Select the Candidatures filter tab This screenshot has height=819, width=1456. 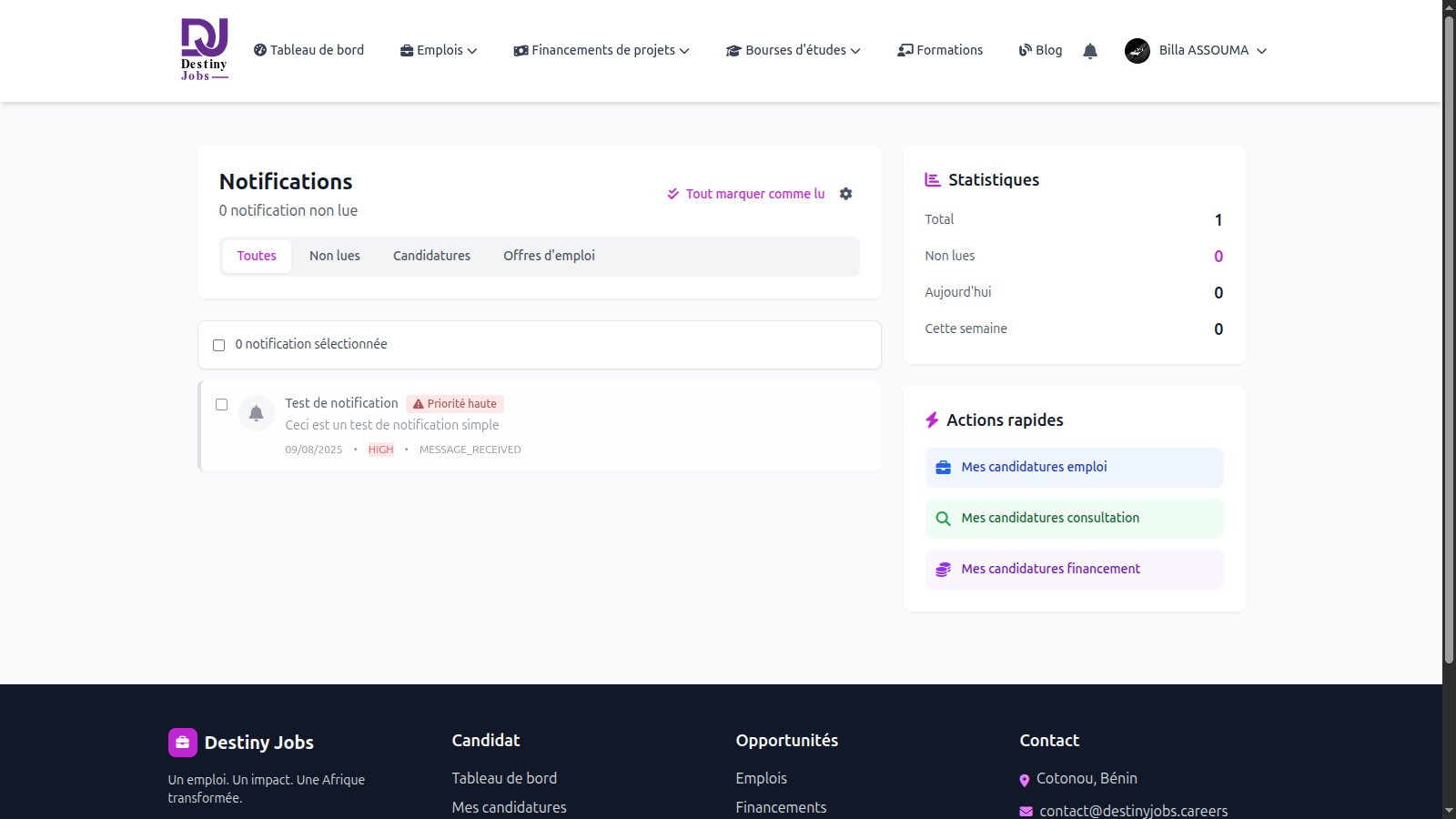[x=432, y=257]
